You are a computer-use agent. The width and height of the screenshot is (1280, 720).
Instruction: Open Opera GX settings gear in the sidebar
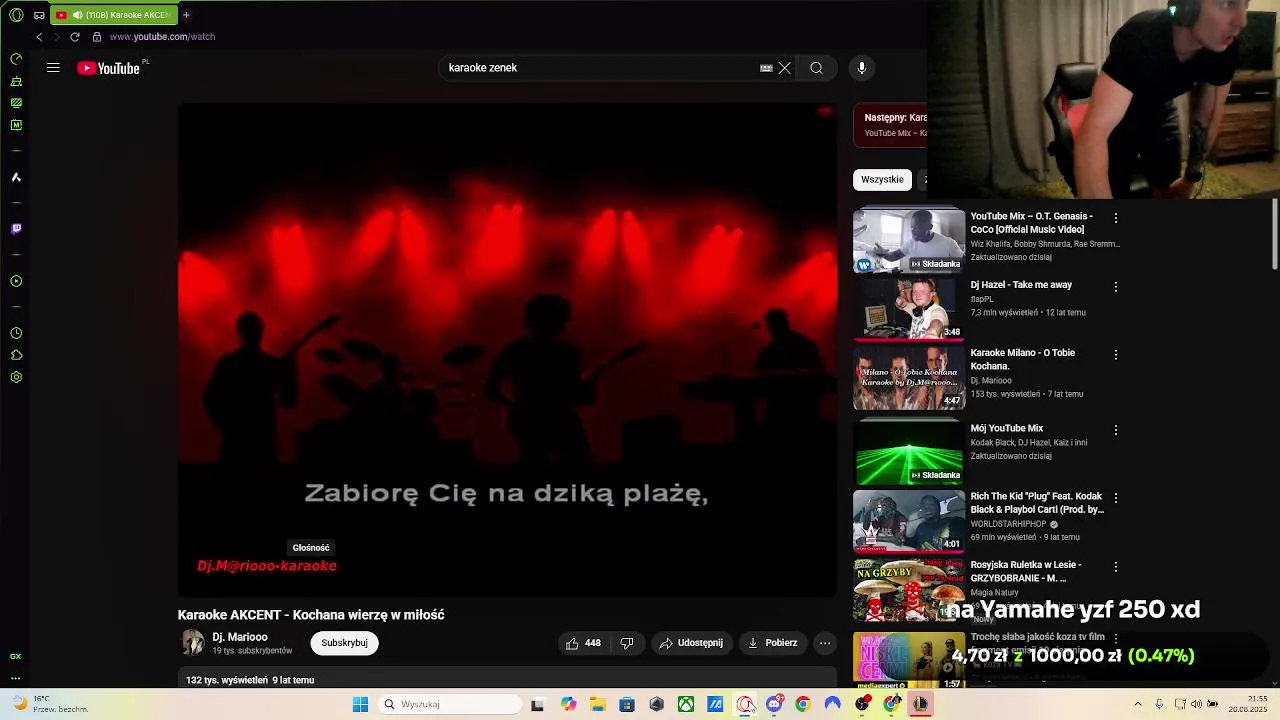pyautogui.click(x=16, y=377)
